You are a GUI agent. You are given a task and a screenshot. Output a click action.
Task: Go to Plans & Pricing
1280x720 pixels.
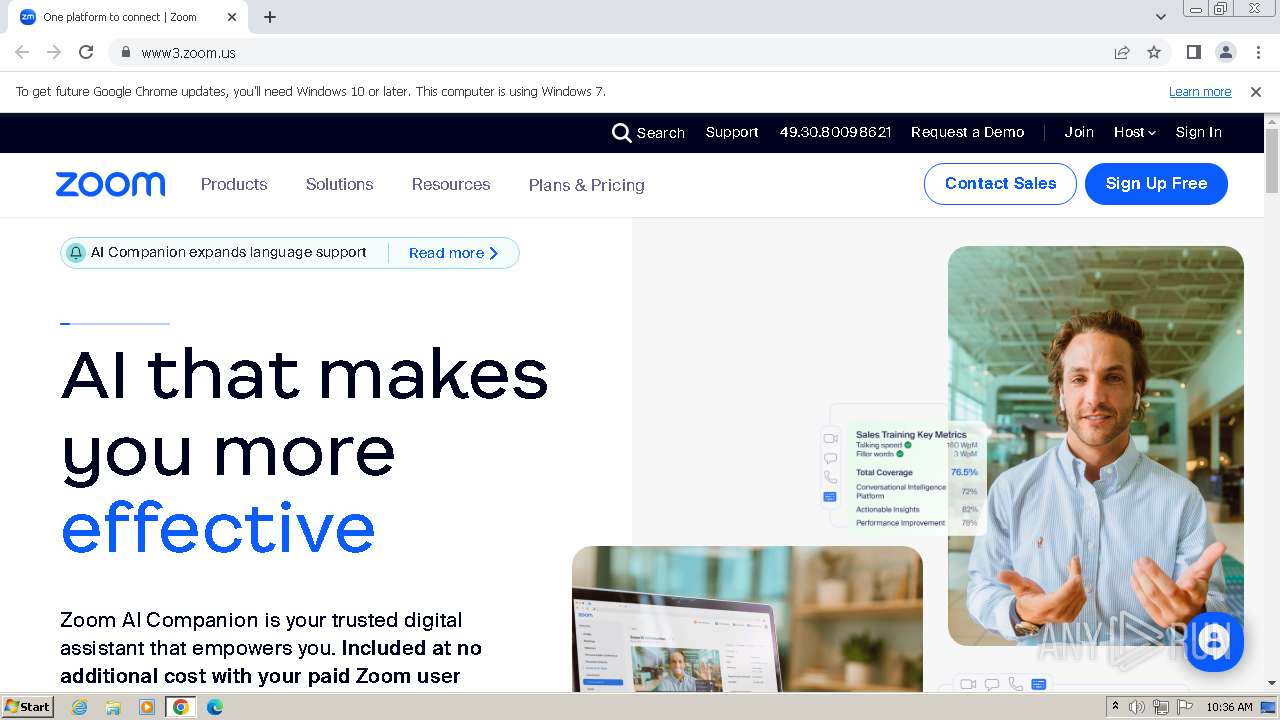click(x=586, y=185)
